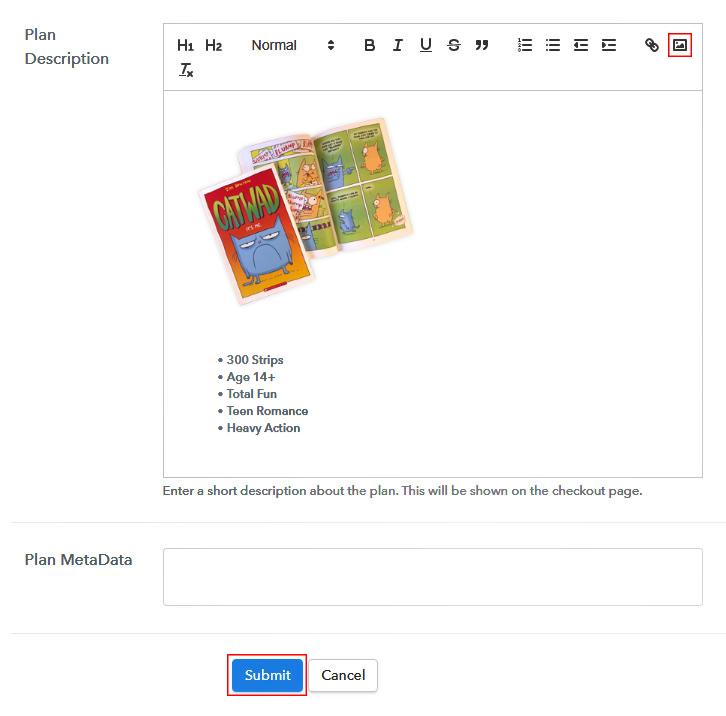Toggle strikethrough formatting
726x716 pixels.
point(453,45)
